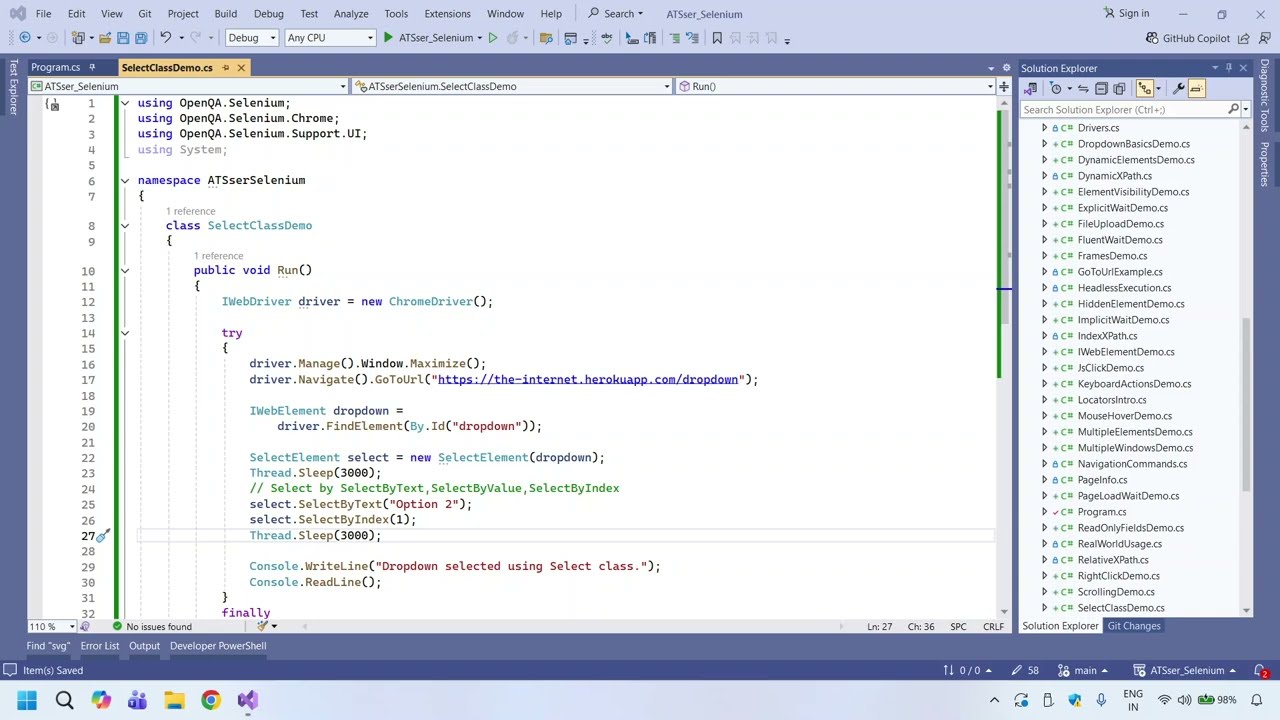Collapse All in Solution Explorer toolbar

(x=1101, y=88)
